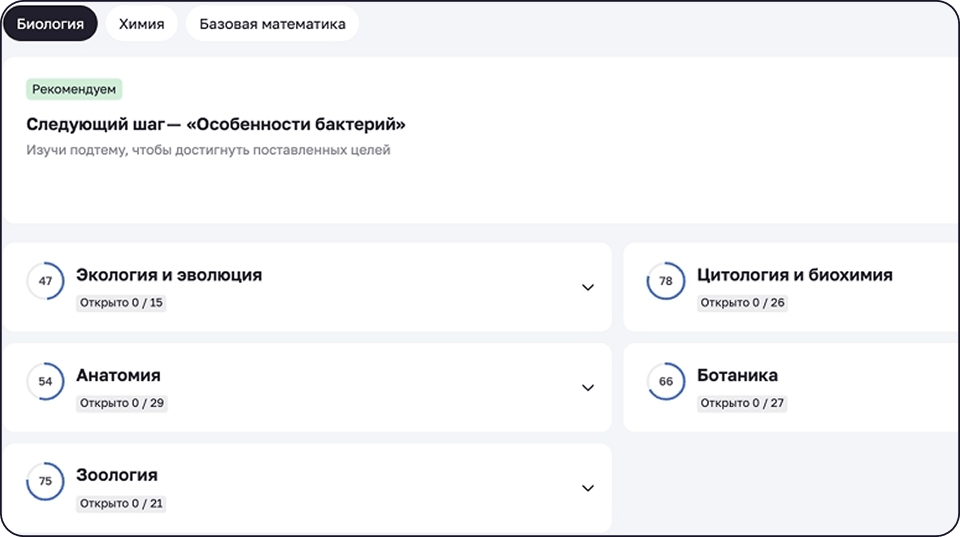960x537 pixels.
Task: Expand the Экология и эволюция section chevron
Action: (588, 287)
